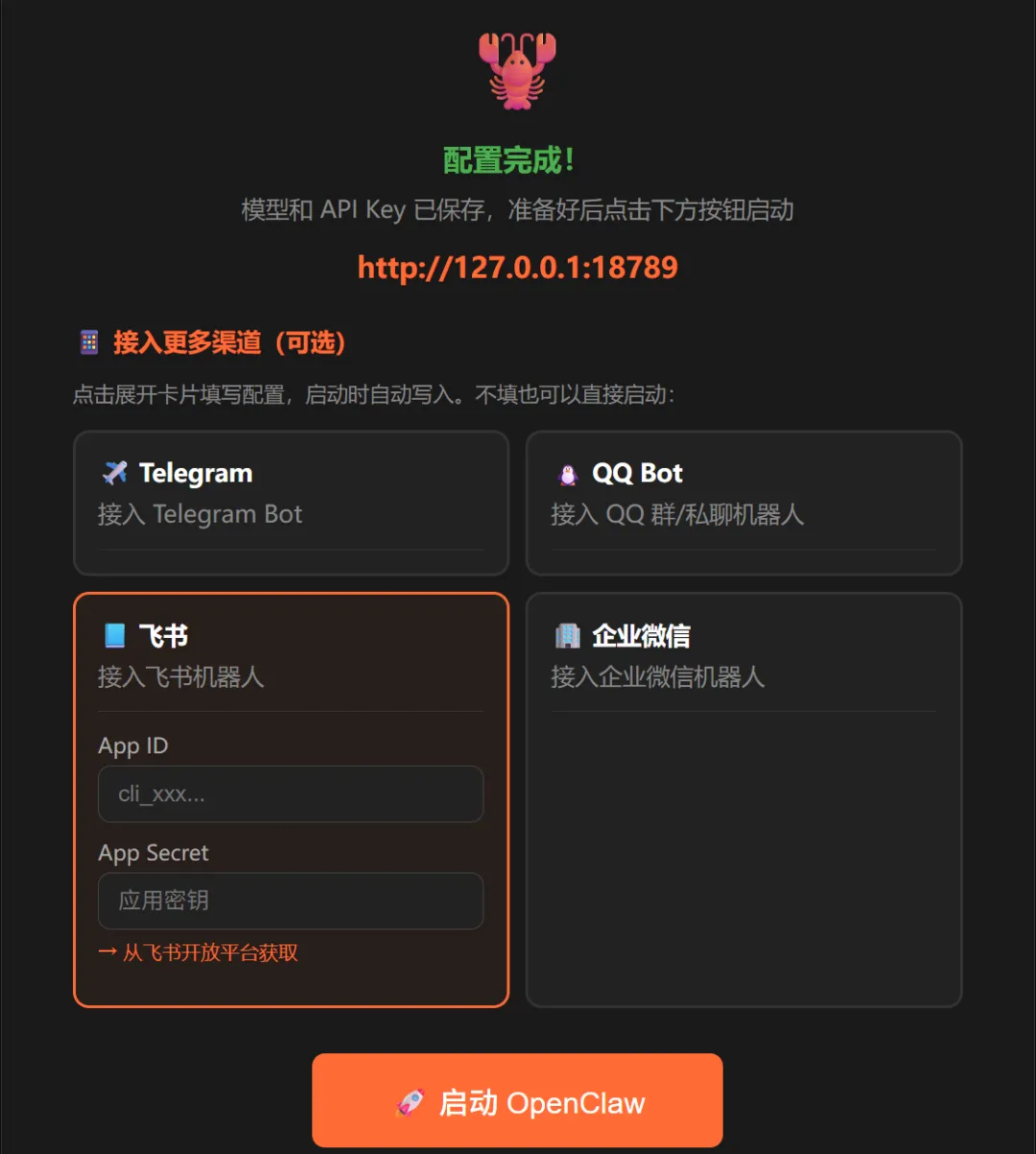This screenshot has height=1154, width=1036.
Task: Open the http://127.0.0.1:18789 address link
Action: 518,267
